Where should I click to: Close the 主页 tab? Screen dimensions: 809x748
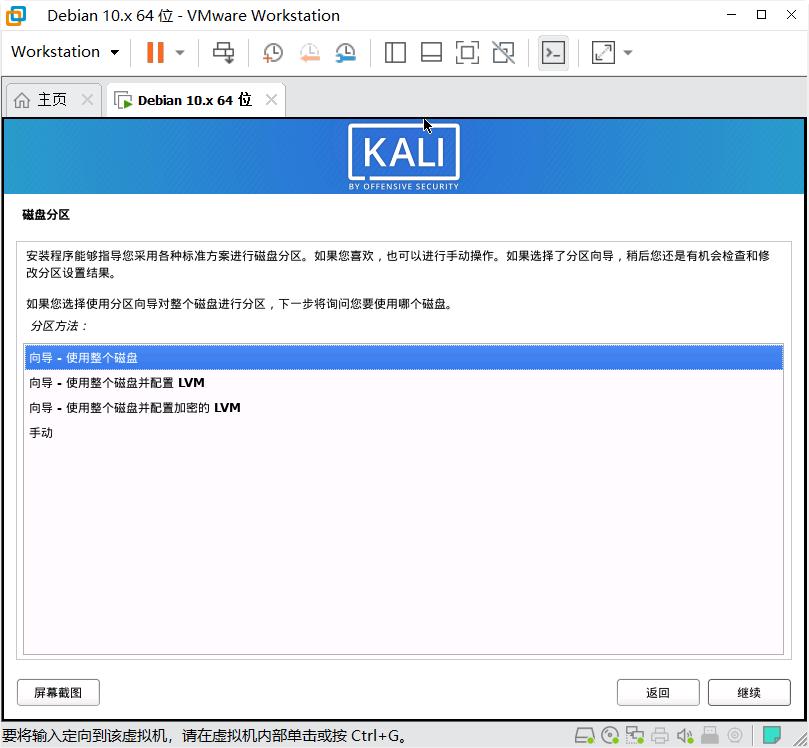click(x=88, y=100)
